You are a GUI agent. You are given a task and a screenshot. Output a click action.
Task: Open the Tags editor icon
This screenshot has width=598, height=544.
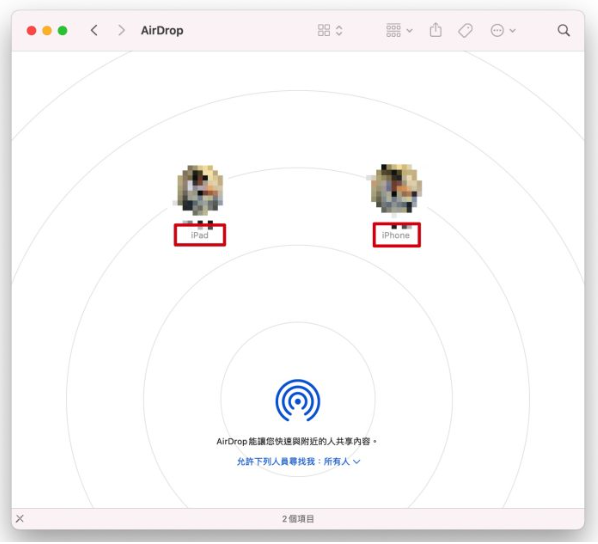(465, 31)
